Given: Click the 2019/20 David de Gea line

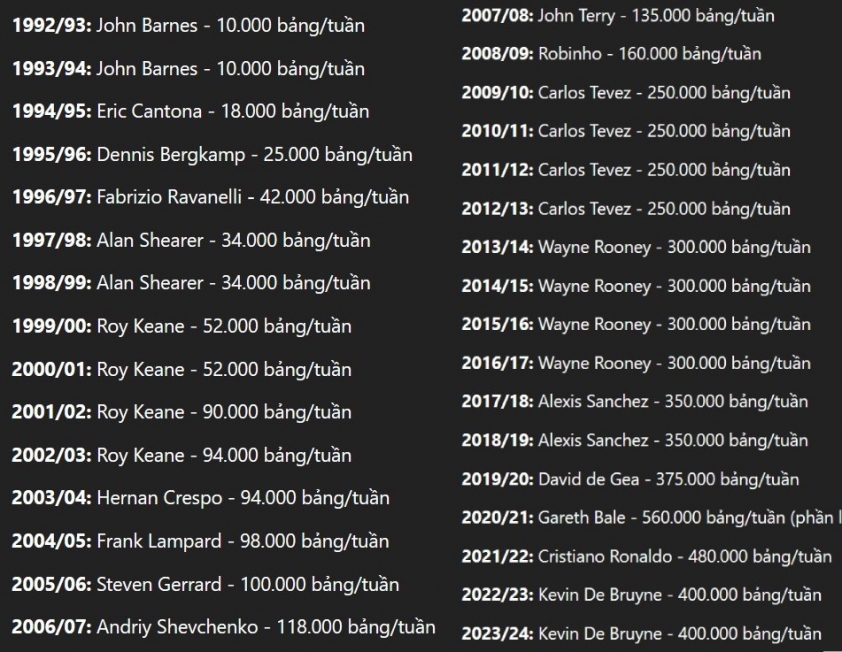Looking at the screenshot, I should [x=630, y=479].
